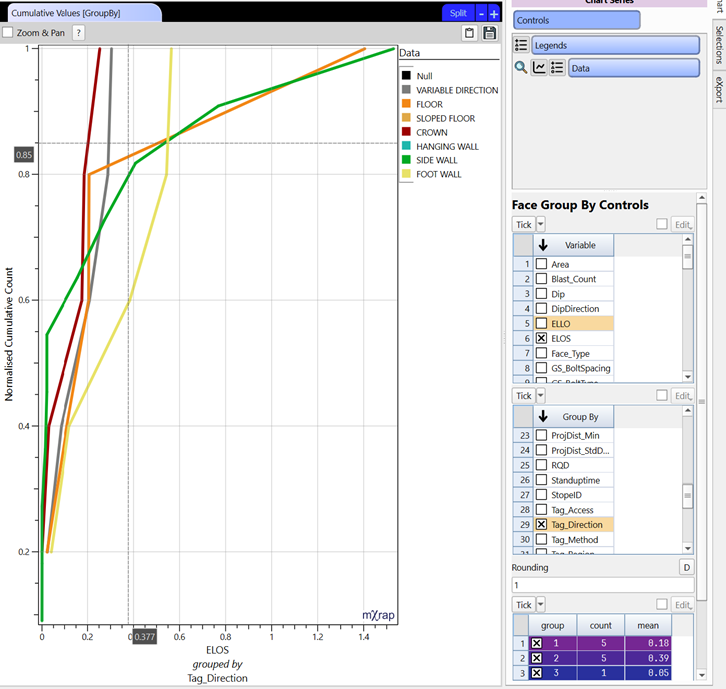Open Tick dropdown arrow above Variable table
The width and height of the screenshot is (726, 689).
click(540, 224)
